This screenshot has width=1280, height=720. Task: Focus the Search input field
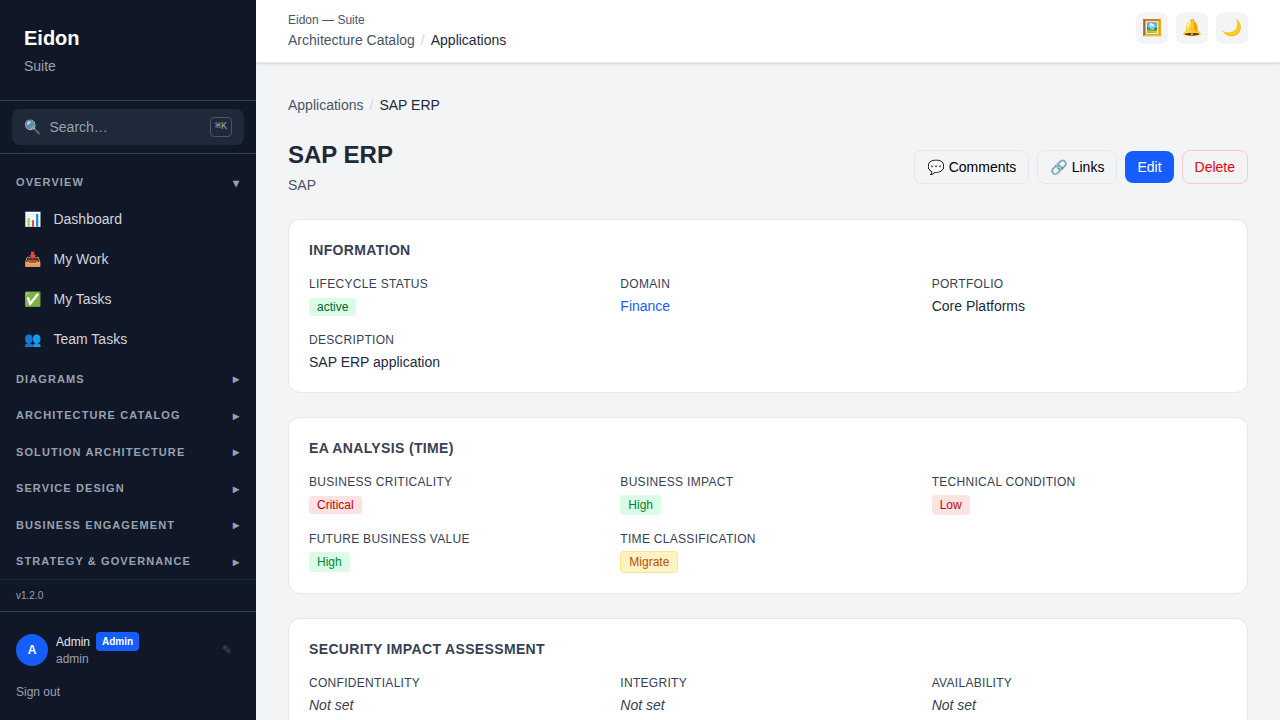(x=128, y=127)
